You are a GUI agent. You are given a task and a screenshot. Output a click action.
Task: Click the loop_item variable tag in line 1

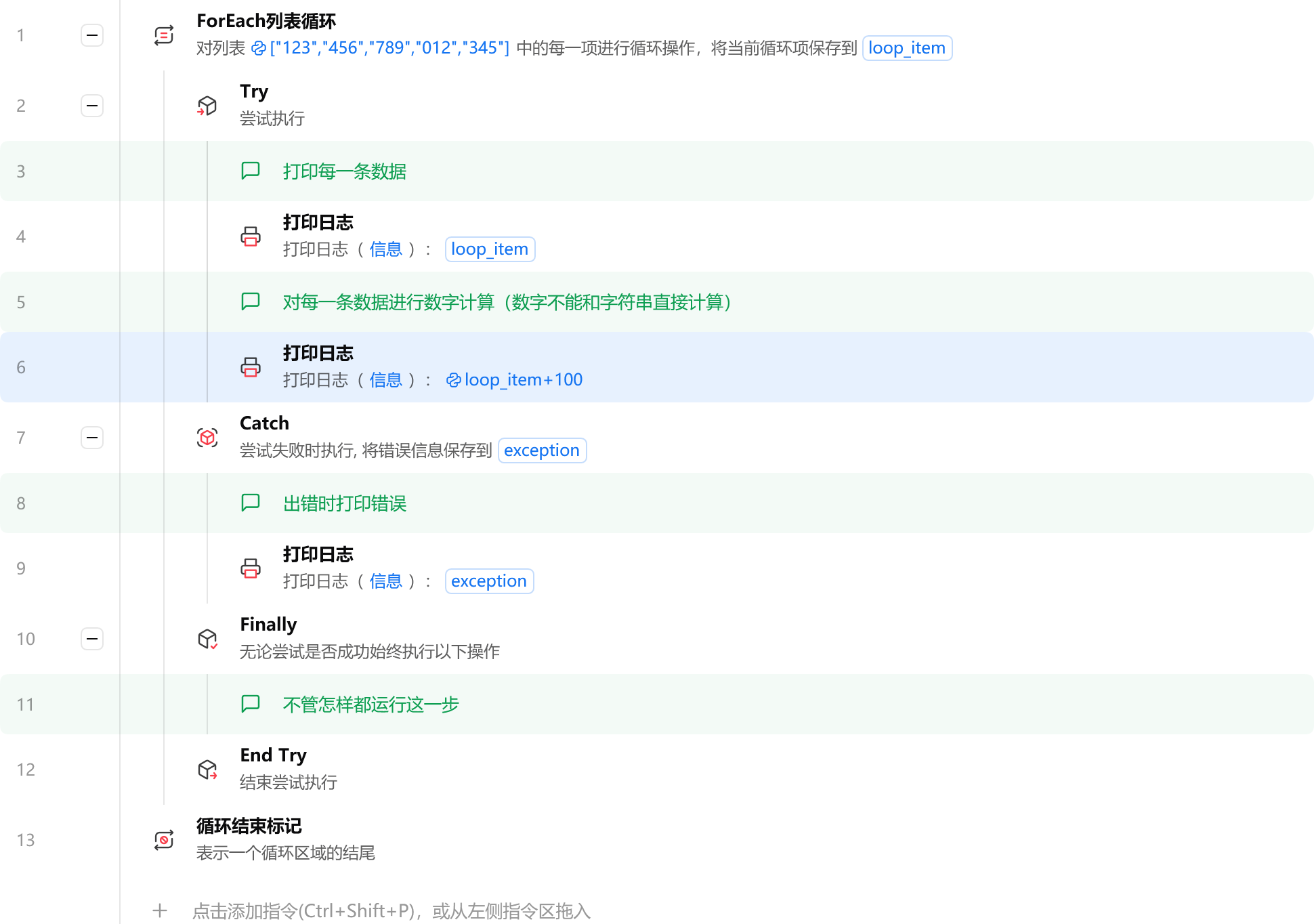907,48
